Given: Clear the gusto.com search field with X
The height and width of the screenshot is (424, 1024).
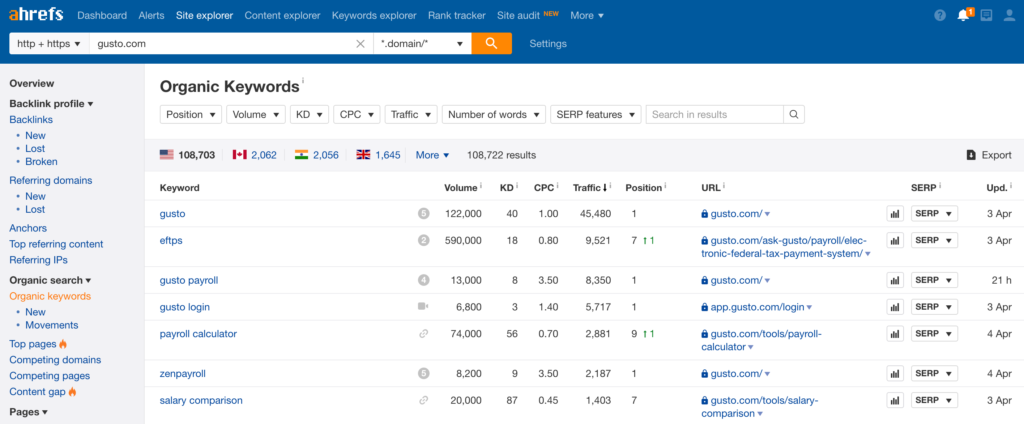Looking at the screenshot, I should (360, 44).
